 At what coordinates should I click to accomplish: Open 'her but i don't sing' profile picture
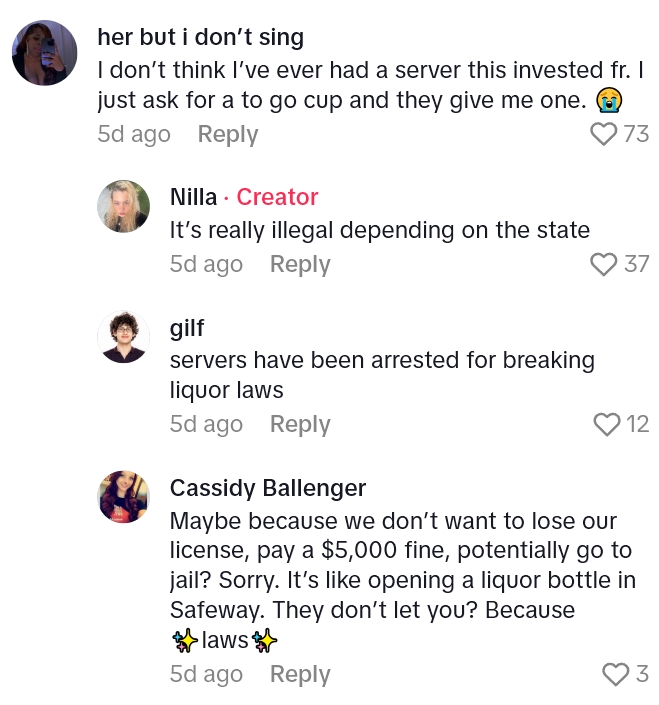44,53
